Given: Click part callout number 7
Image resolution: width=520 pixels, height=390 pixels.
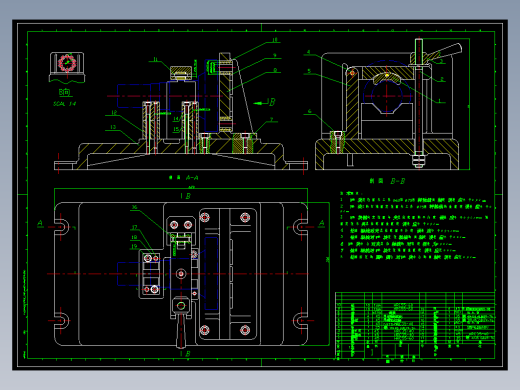Looking at the screenshot, I should [x=272, y=119].
